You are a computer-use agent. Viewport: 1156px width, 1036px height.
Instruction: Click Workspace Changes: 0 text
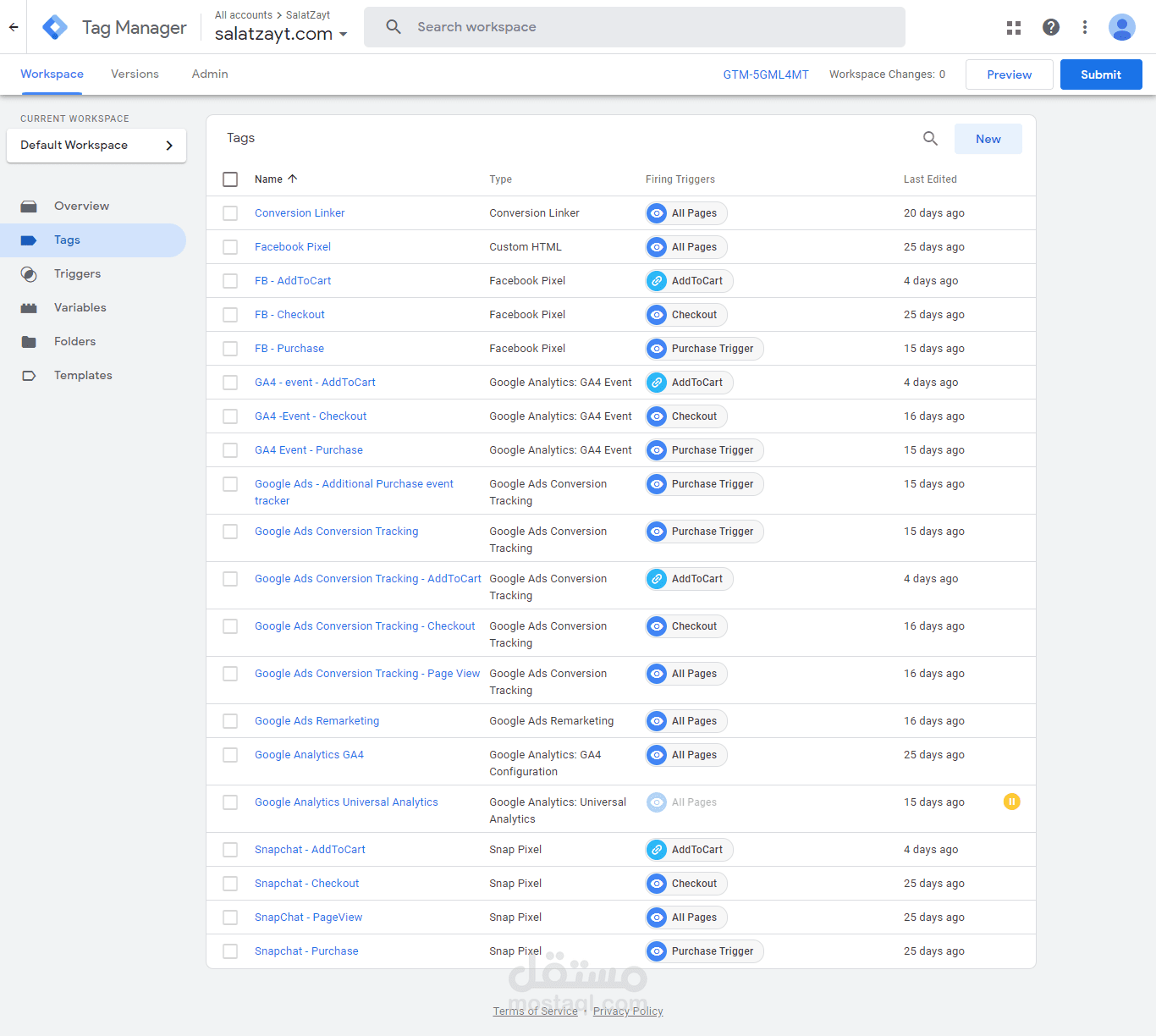pyautogui.click(x=888, y=74)
